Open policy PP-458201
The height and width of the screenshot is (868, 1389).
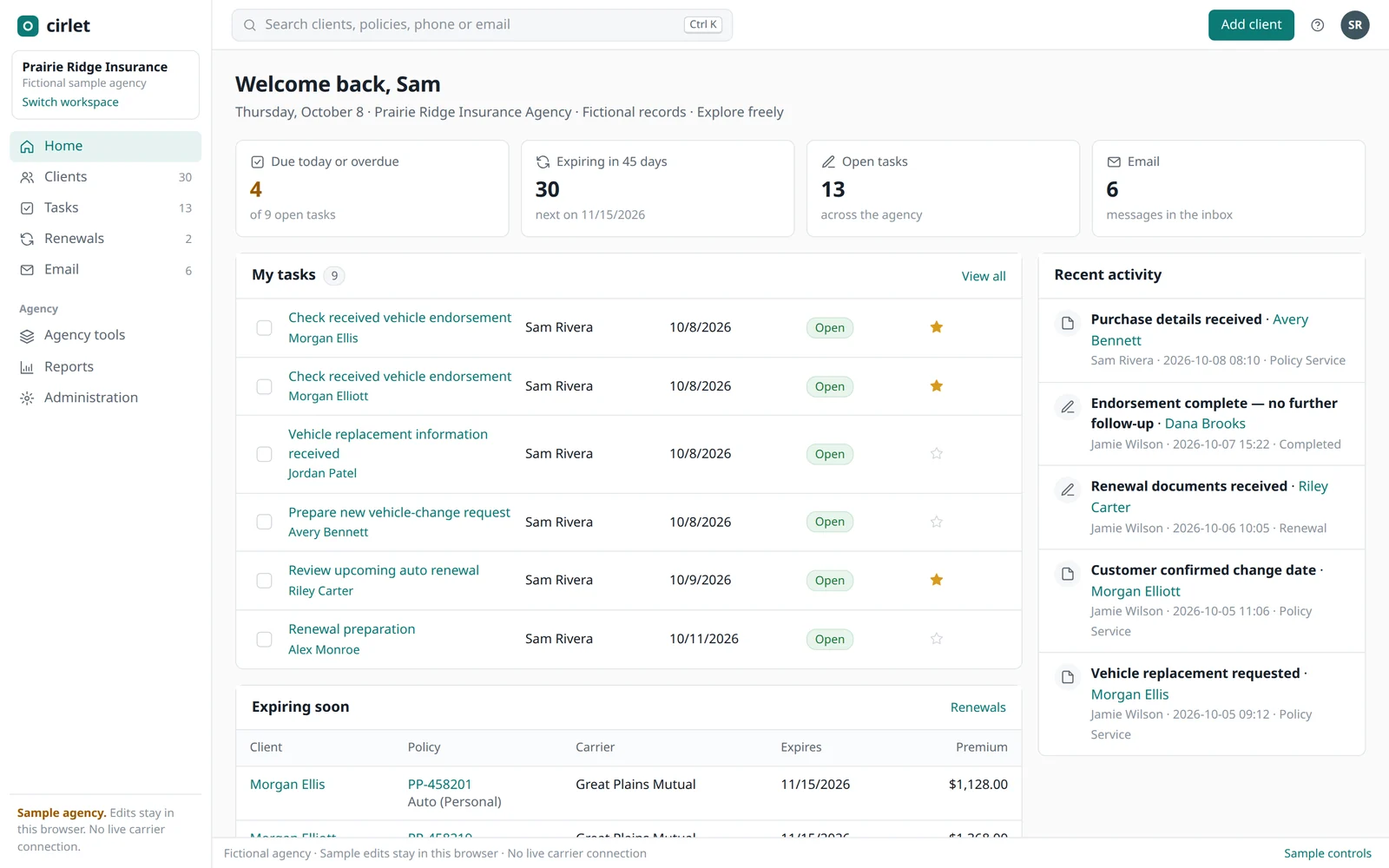point(439,784)
